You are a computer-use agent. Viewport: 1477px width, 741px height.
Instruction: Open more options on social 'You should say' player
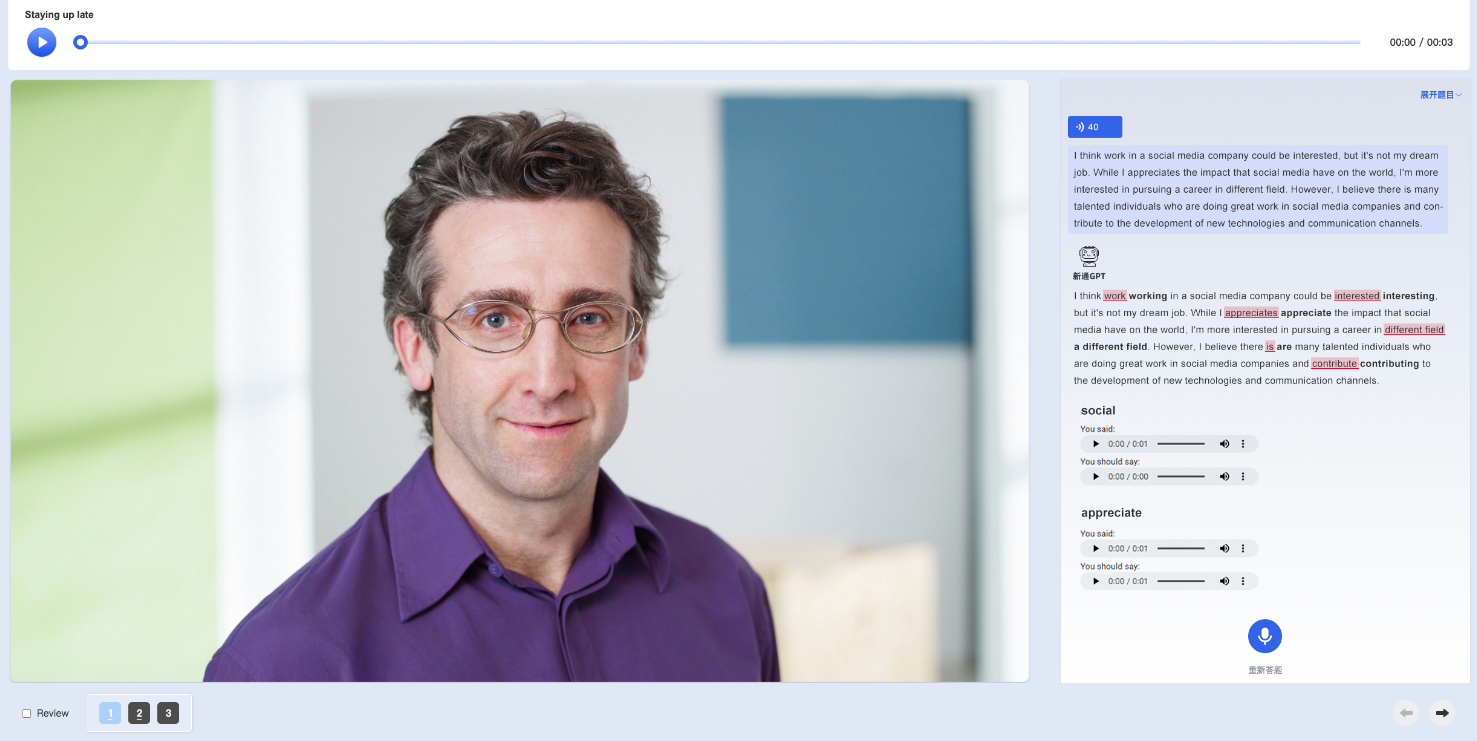pyautogui.click(x=1243, y=477)
